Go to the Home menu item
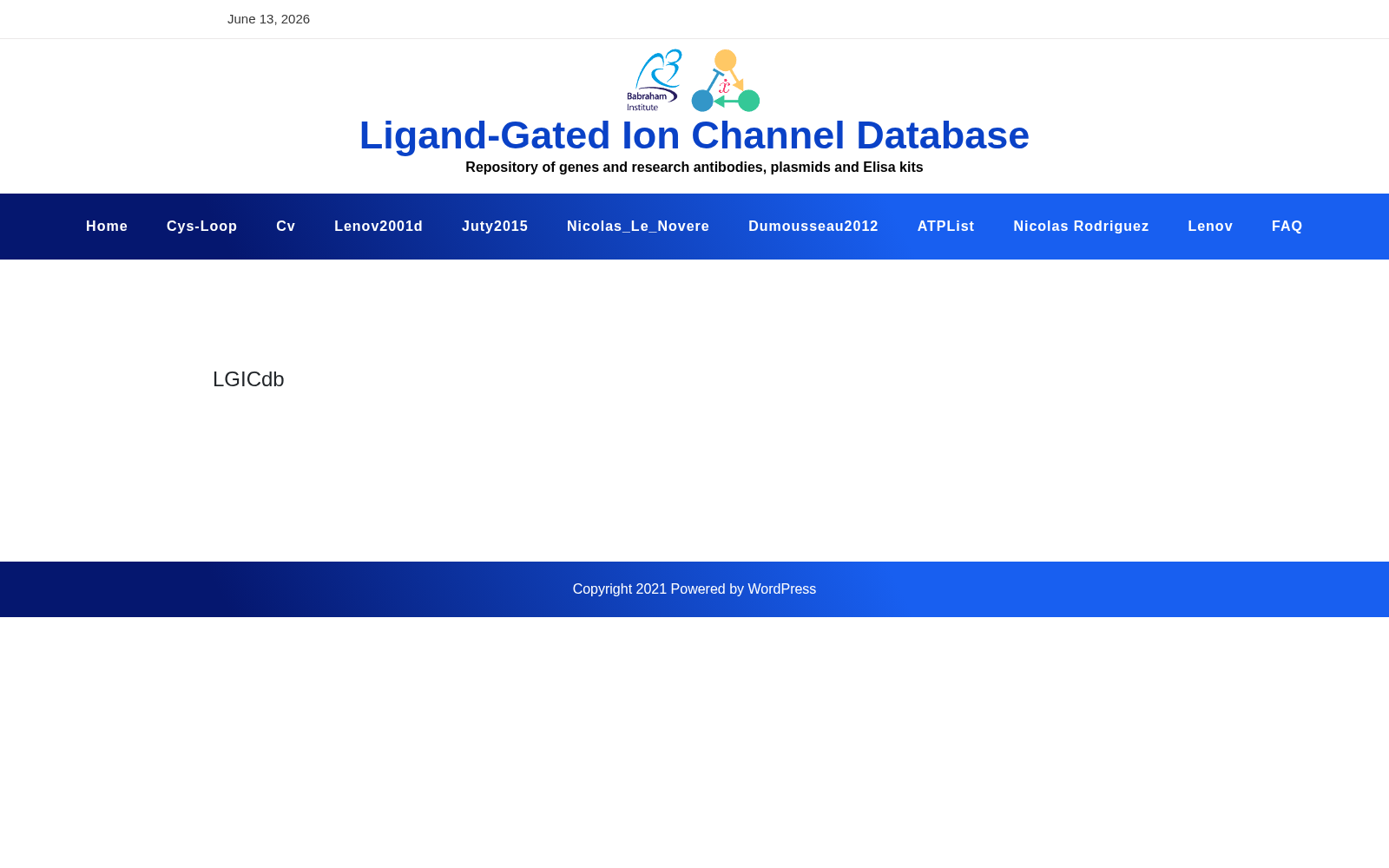 tap(107, 227)
